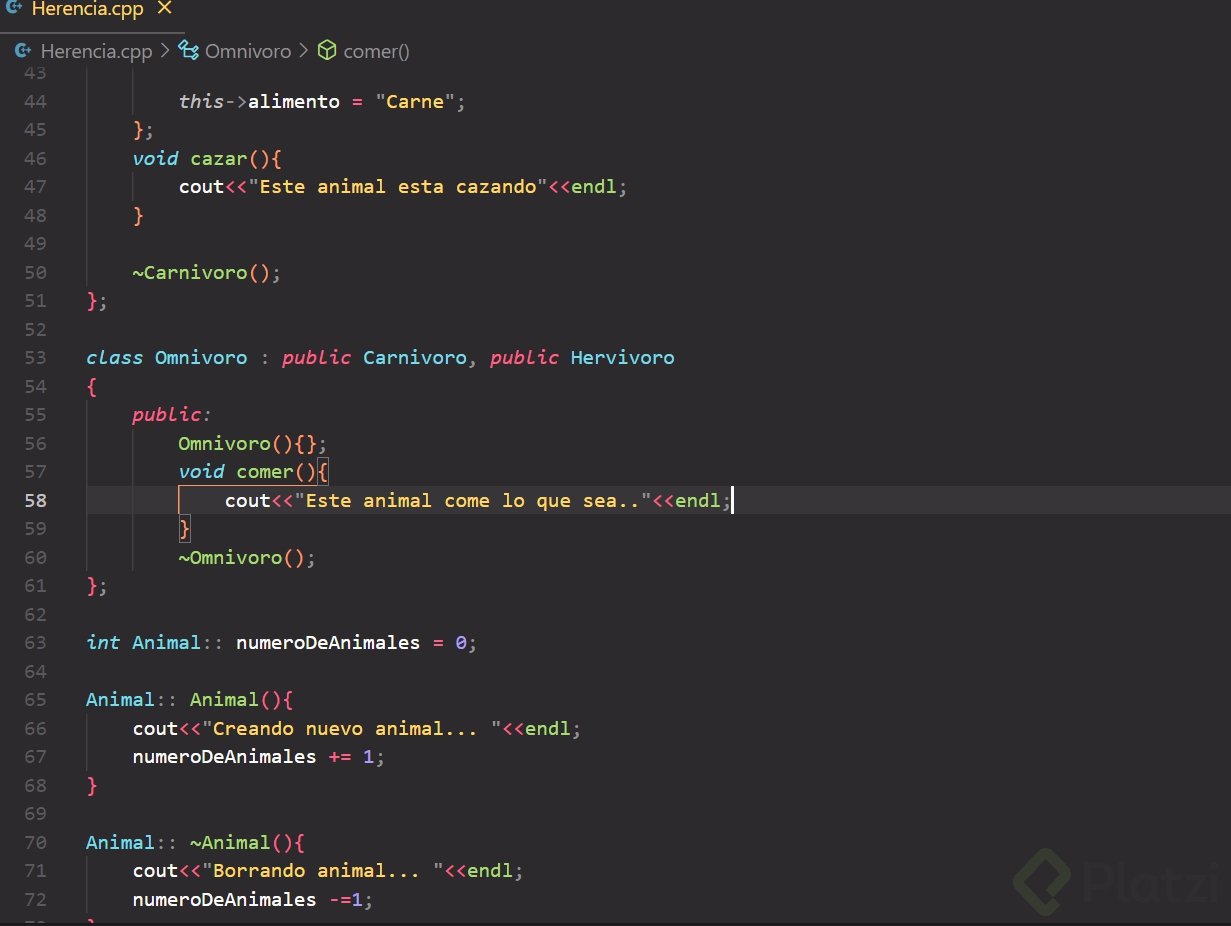The image size is (1231, 926).
Task: Click the class symbol icon beside Omnivoro breadcrumb
Action: click(187, 50)
